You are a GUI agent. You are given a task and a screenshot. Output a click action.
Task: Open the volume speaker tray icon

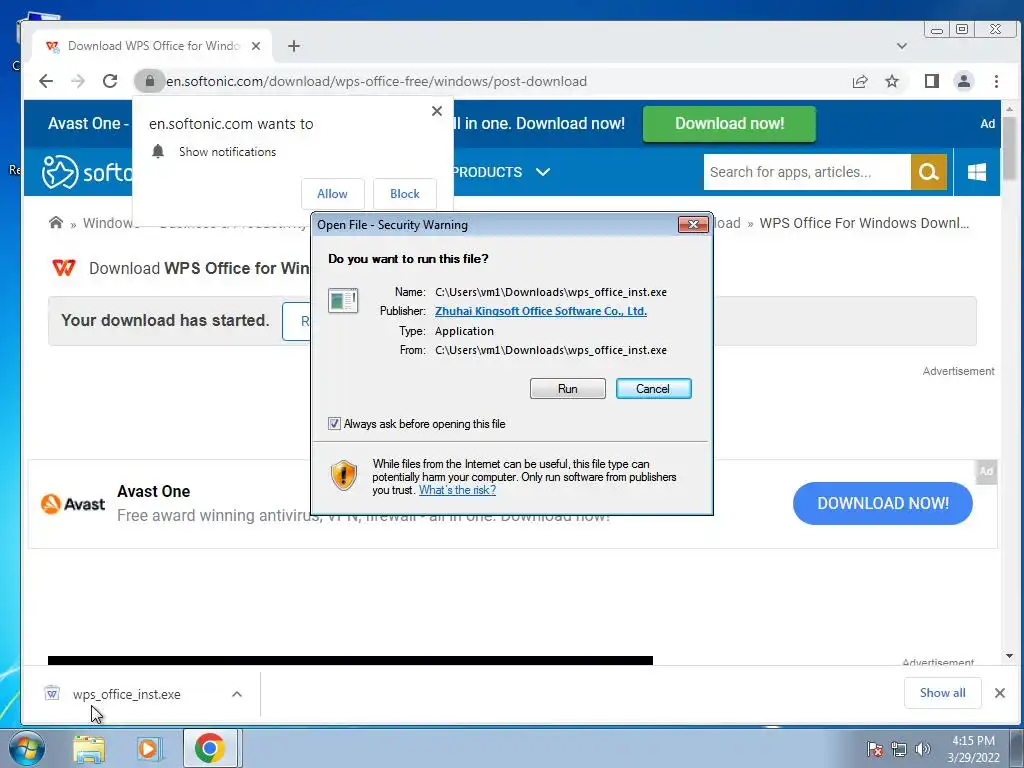click(922, 748)
